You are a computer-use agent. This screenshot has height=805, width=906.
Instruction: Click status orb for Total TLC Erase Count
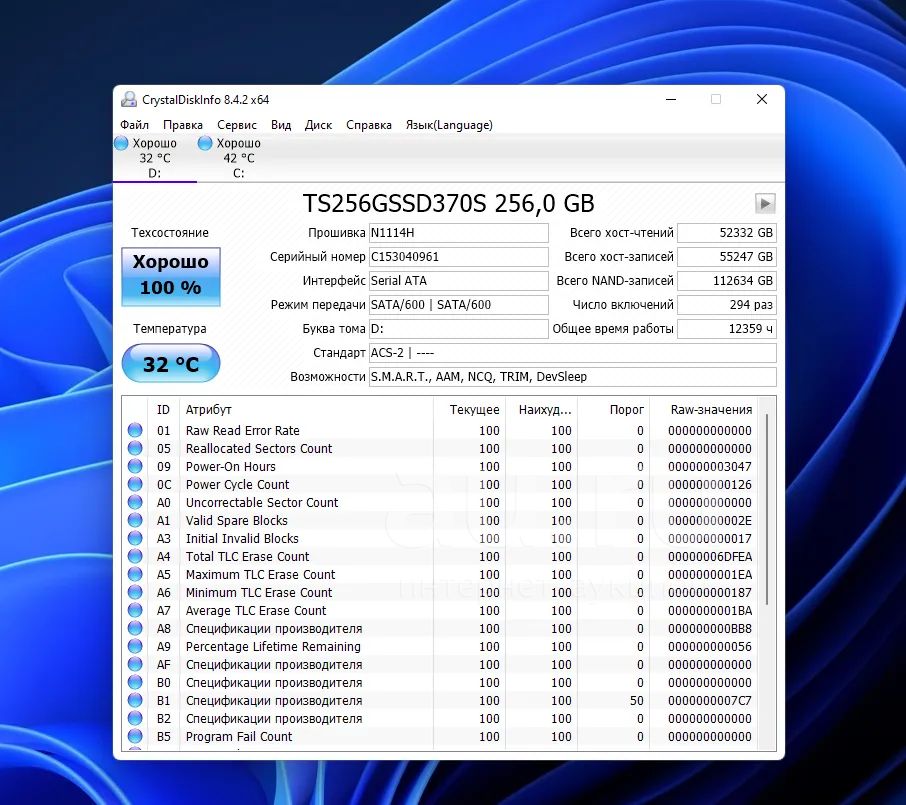(x=135, y=556)
